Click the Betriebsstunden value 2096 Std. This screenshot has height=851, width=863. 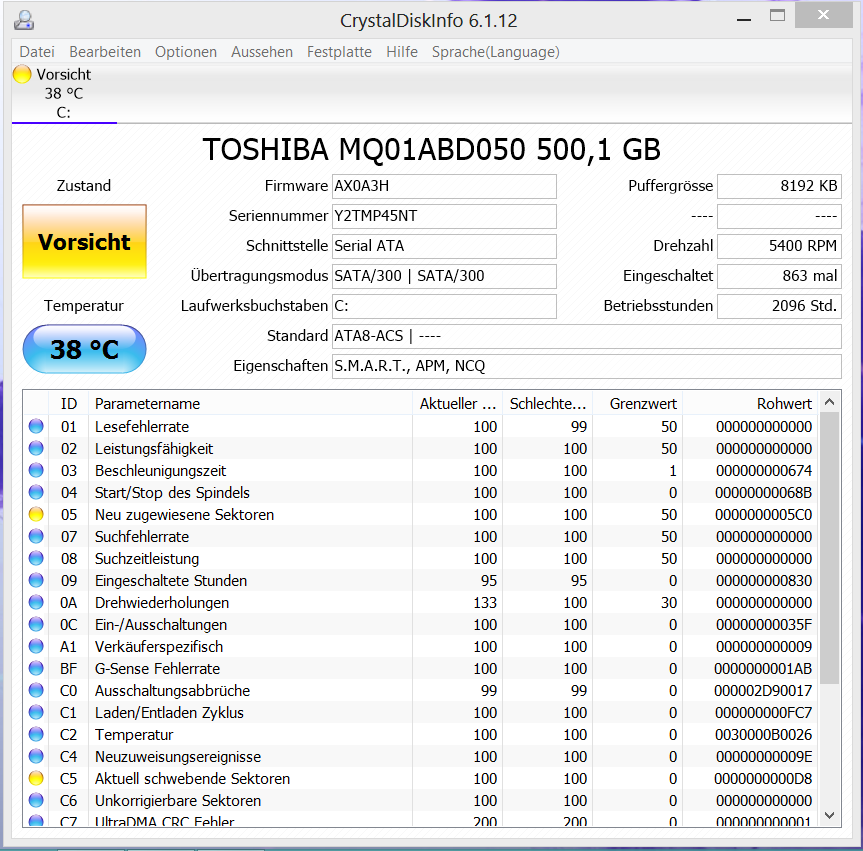pyautogui.click(x=779, y=306)
